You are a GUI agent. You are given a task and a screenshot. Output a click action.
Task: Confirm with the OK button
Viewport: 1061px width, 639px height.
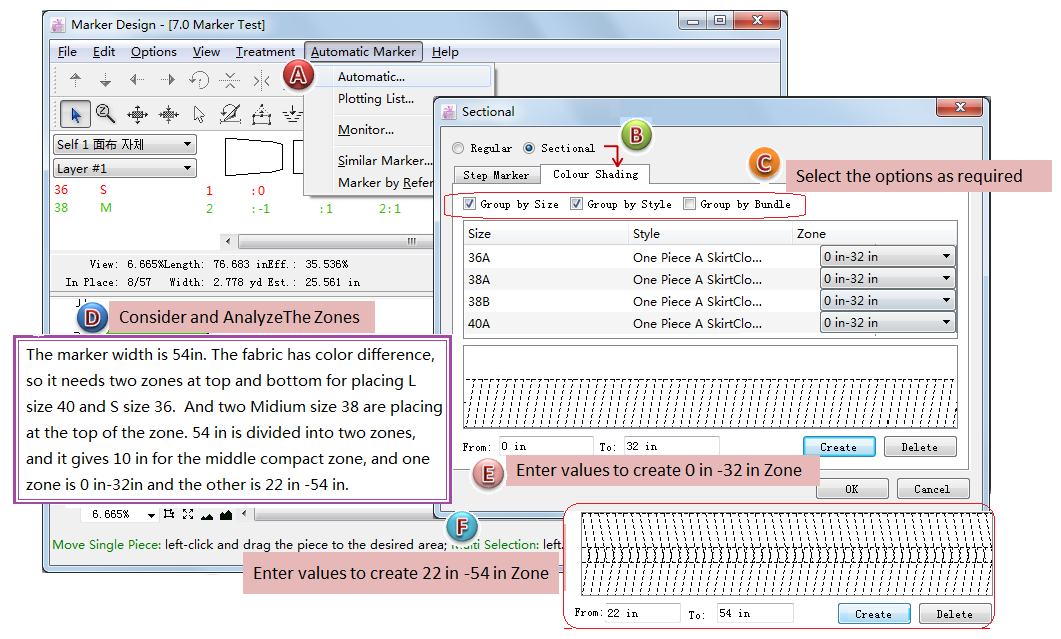tap(851, 489)
